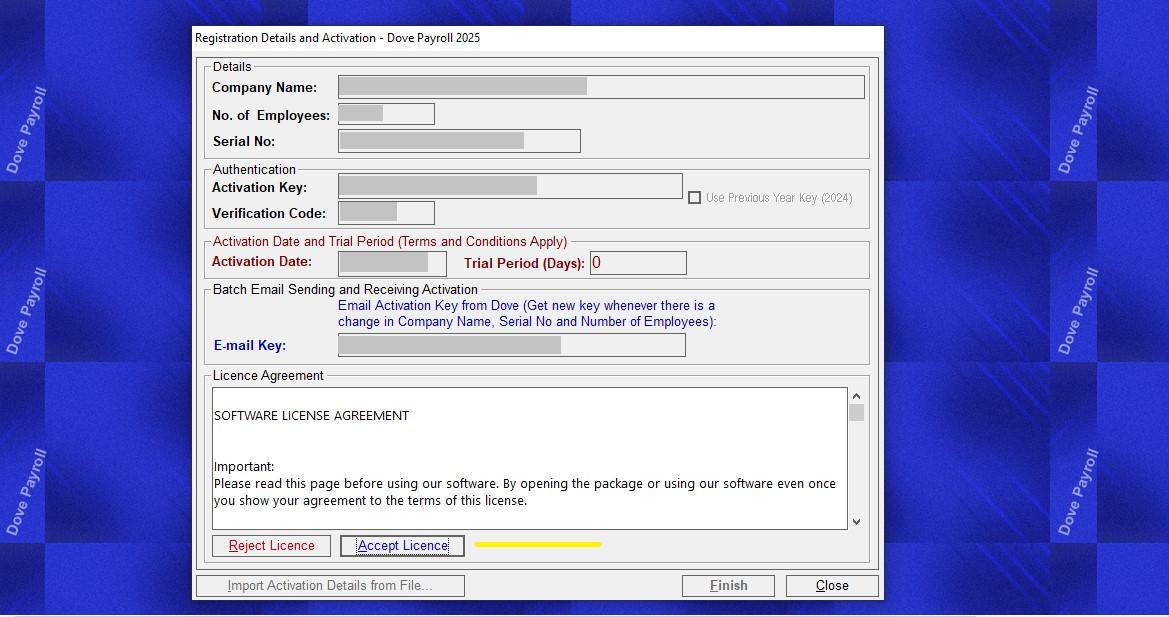Close the registration dialog with Close button
Image resolution: width=1169 pixels, height=617 pixels.
click(x=832, y=586)
